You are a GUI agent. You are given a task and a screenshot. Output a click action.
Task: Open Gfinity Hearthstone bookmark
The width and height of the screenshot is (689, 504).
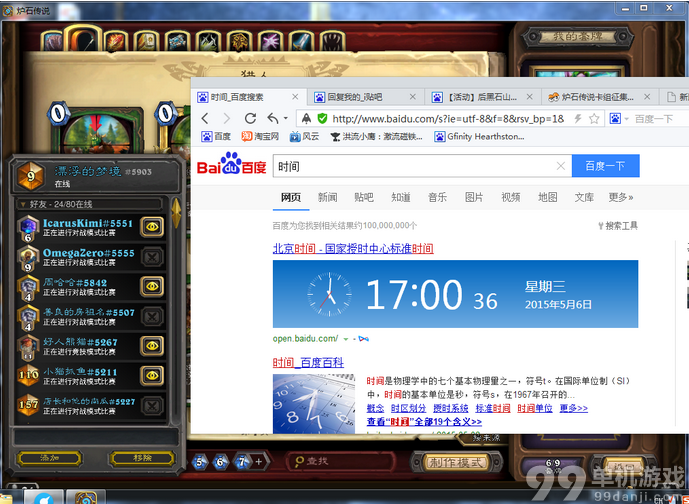(479, 137)
